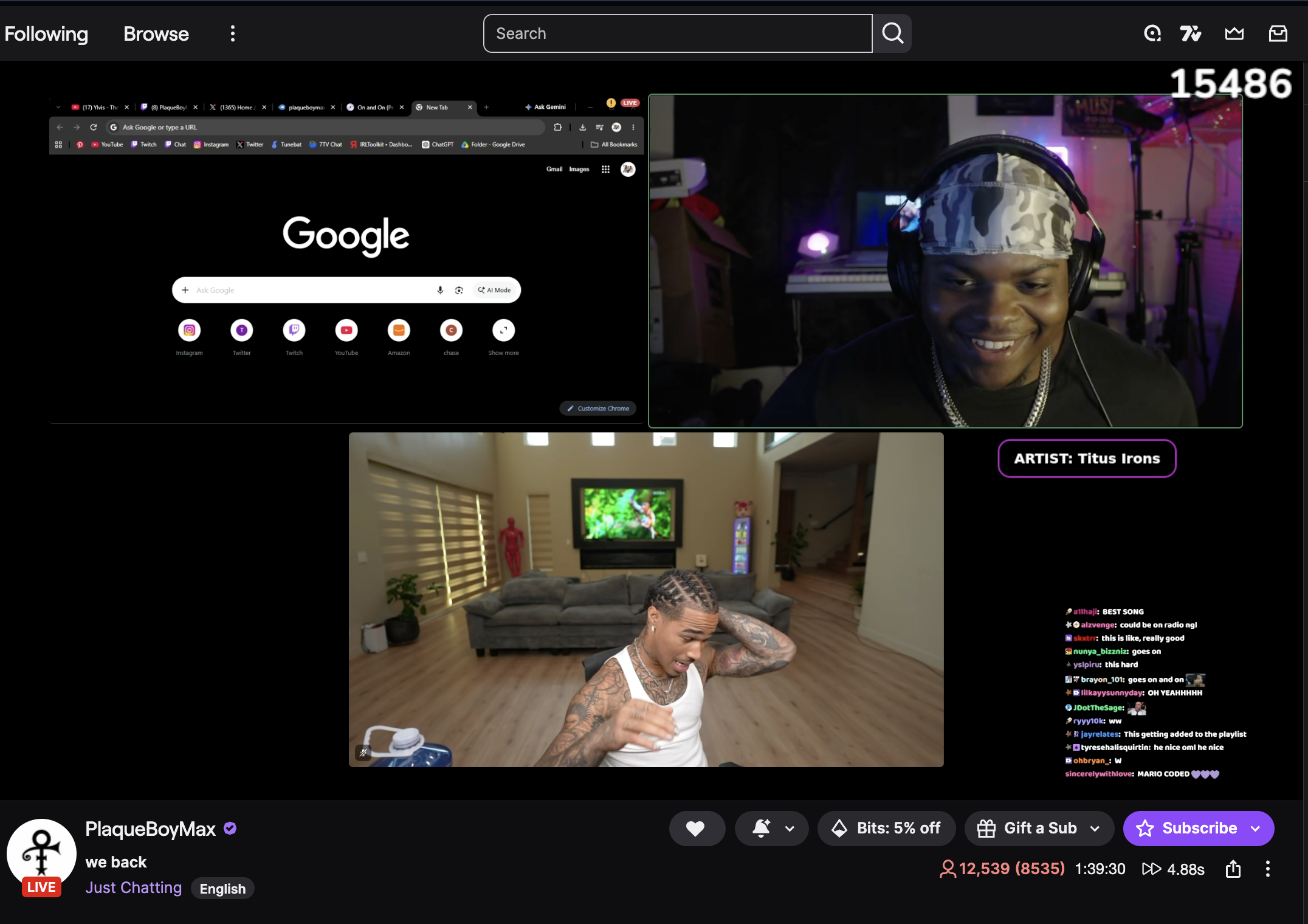Screen dimensions: 1308x924
Task: Click Ask Gemini in streamed Chrome
Action: (546, 107)
